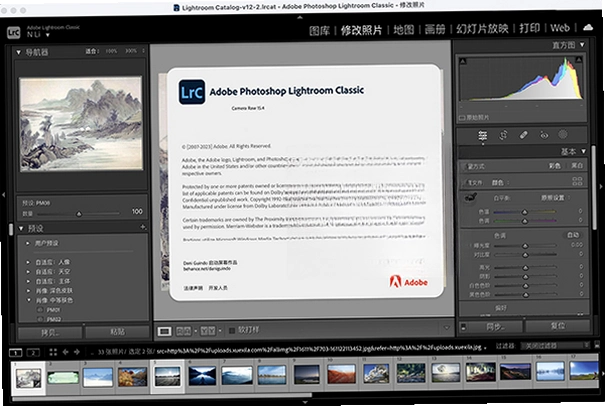Open the 画册 Book module

(435, 29)
